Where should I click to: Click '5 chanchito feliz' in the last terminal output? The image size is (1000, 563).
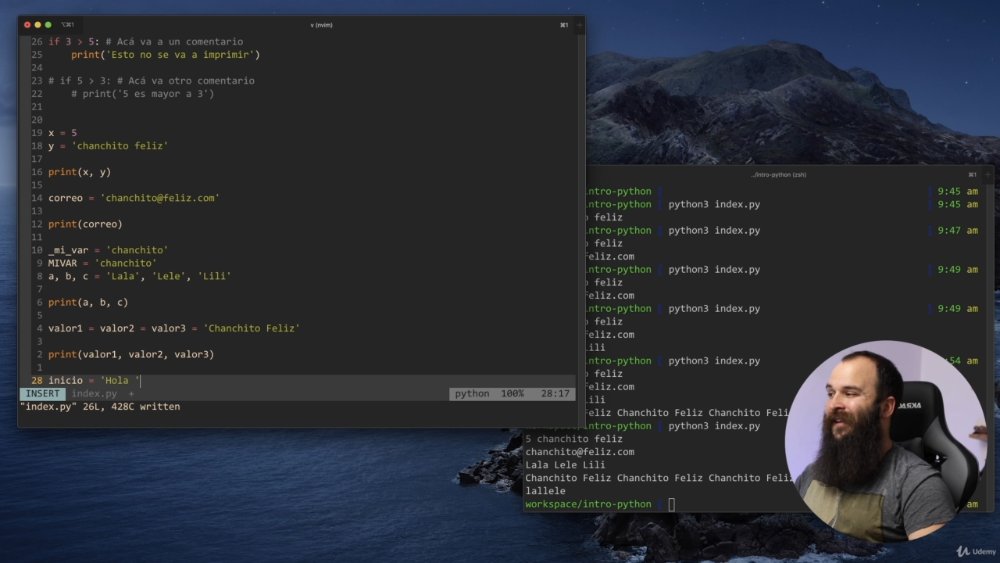(x=573, y=439)
